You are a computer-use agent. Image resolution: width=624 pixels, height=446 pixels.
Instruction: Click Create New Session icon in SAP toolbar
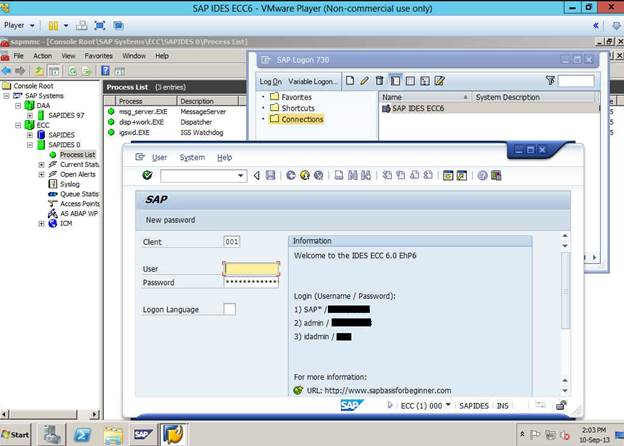pos(448,175)
